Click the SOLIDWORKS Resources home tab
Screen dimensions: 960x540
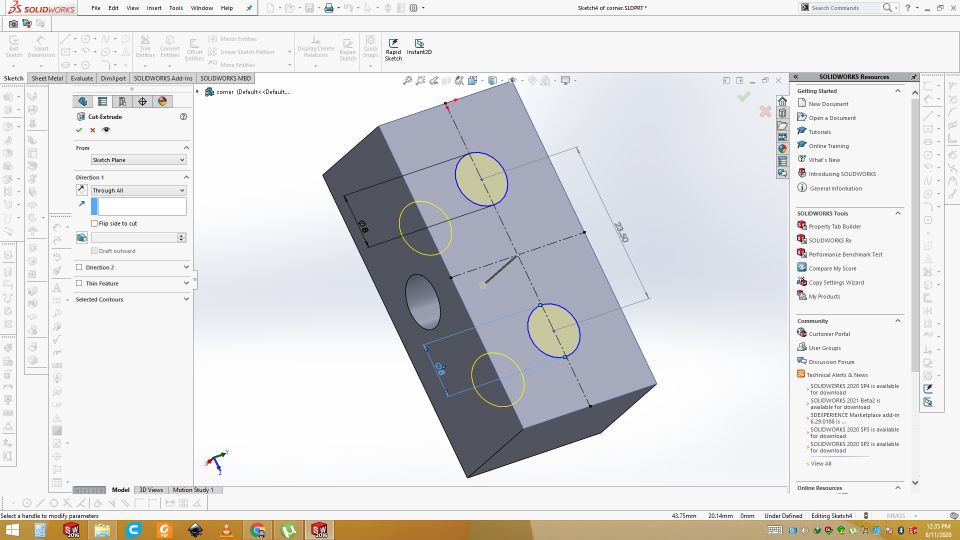coord(782,101)
